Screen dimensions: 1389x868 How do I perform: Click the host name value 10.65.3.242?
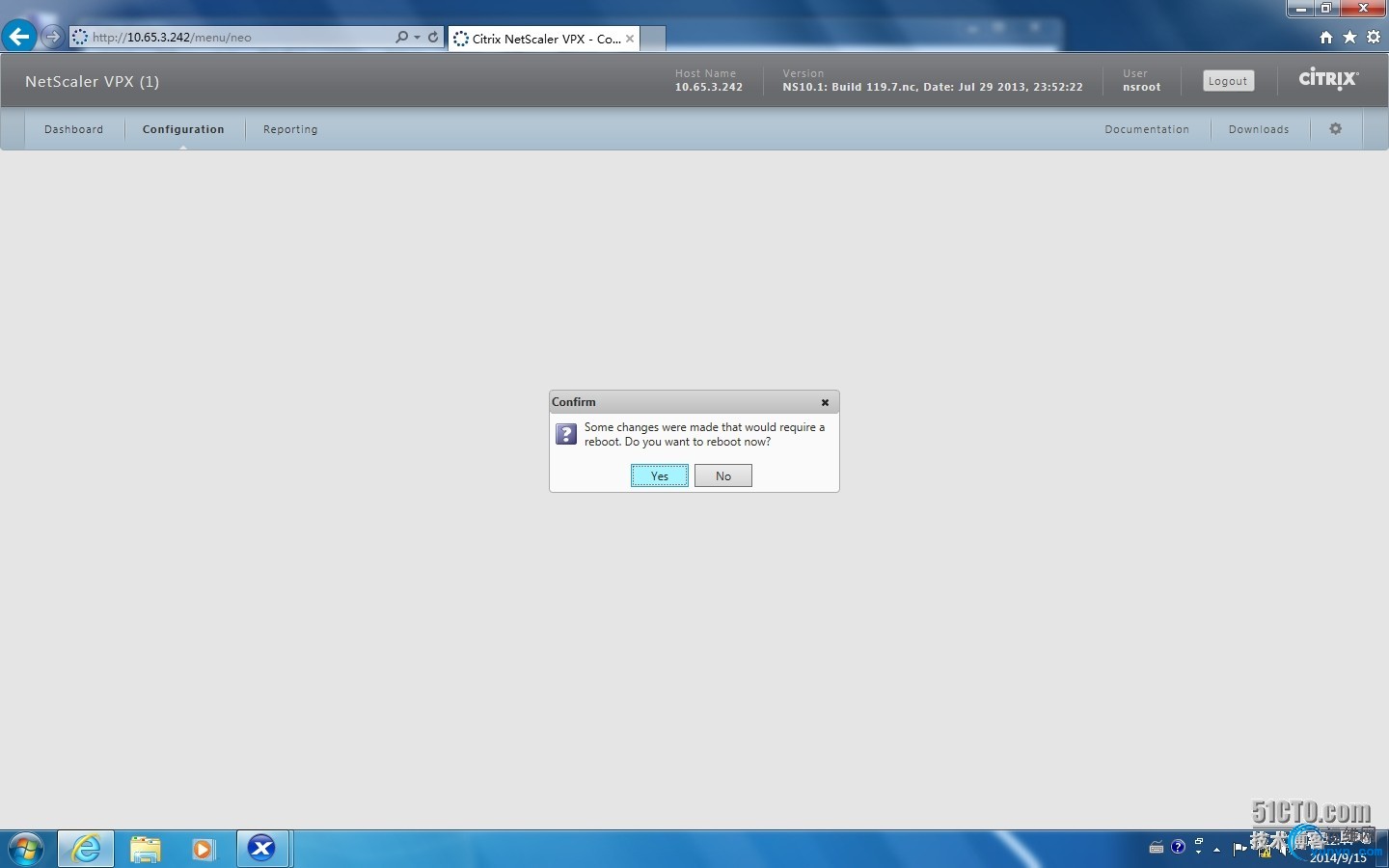709,87
